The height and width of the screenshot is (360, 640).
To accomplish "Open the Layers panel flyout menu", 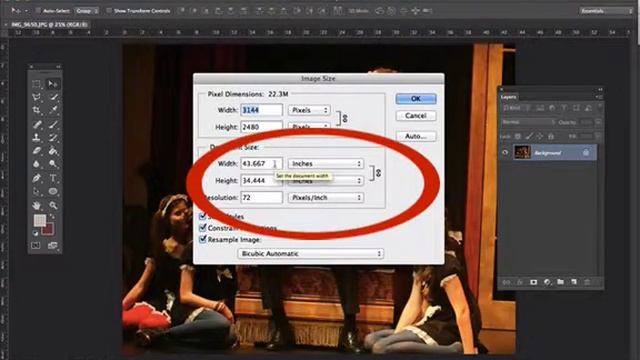I will coord(599,97).
